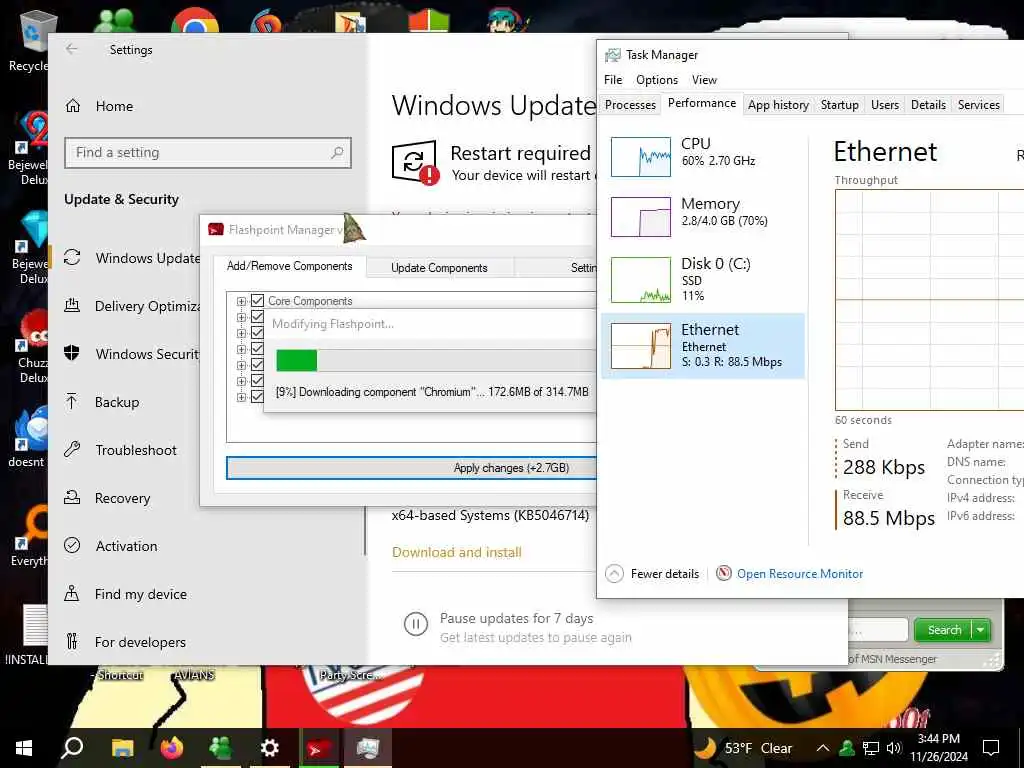The height and width of the screenshot is (768, 1024).
Task: Click the Chromium download progress bar
Action: (x=436, y=360)
